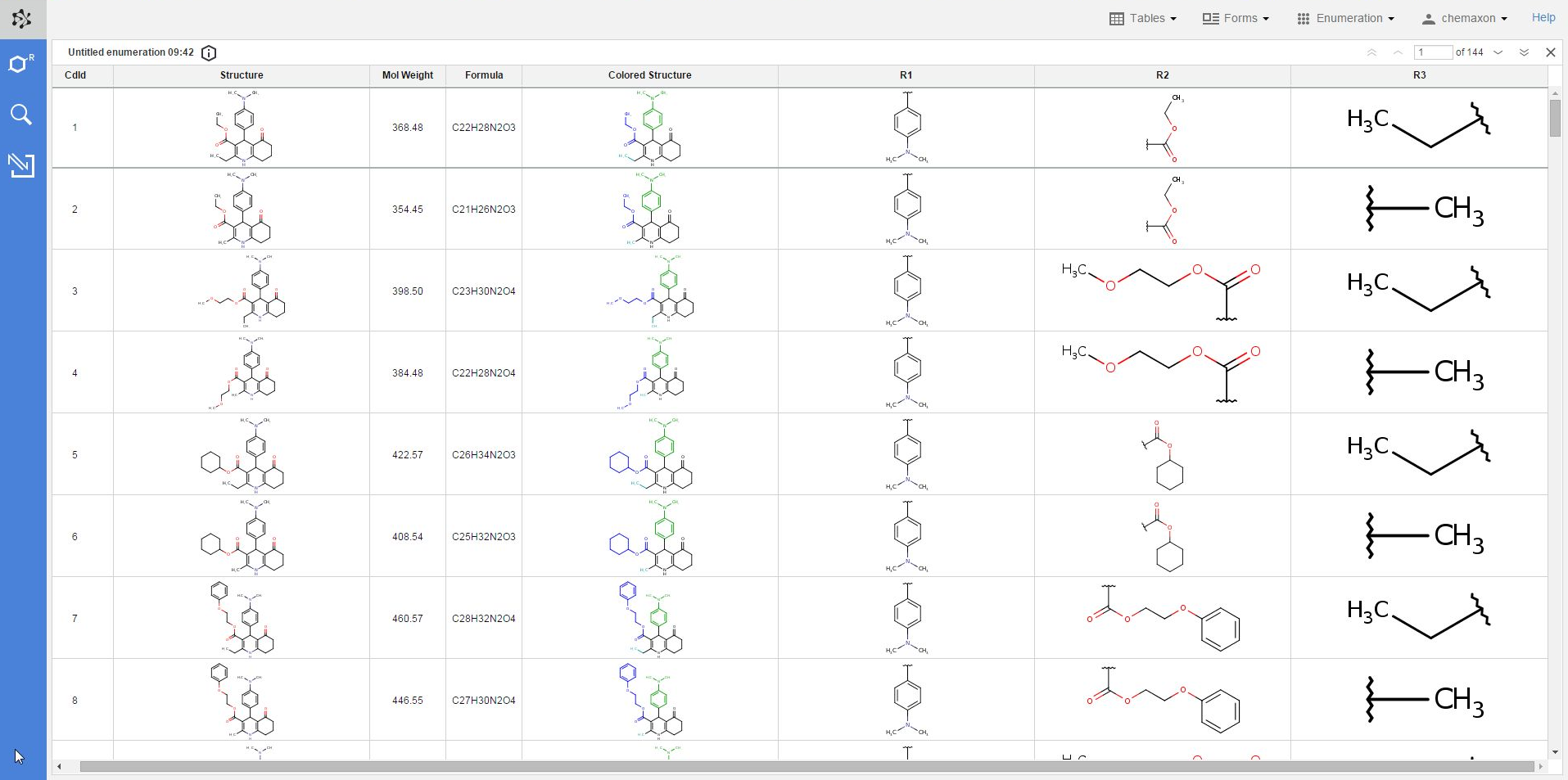Screen dimensions: 1568x780
Task: Open the Enumeration dropdown menu
Action: pos(1345,18)
